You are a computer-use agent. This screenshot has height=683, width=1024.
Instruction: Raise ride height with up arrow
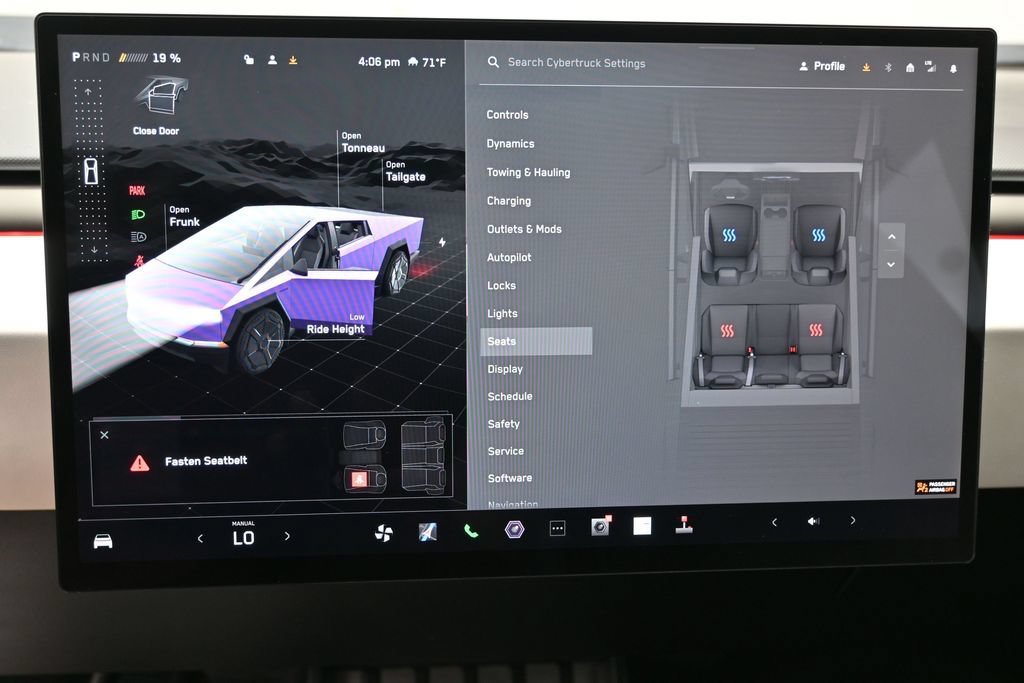pyautogui.click(x=88, y=92)
